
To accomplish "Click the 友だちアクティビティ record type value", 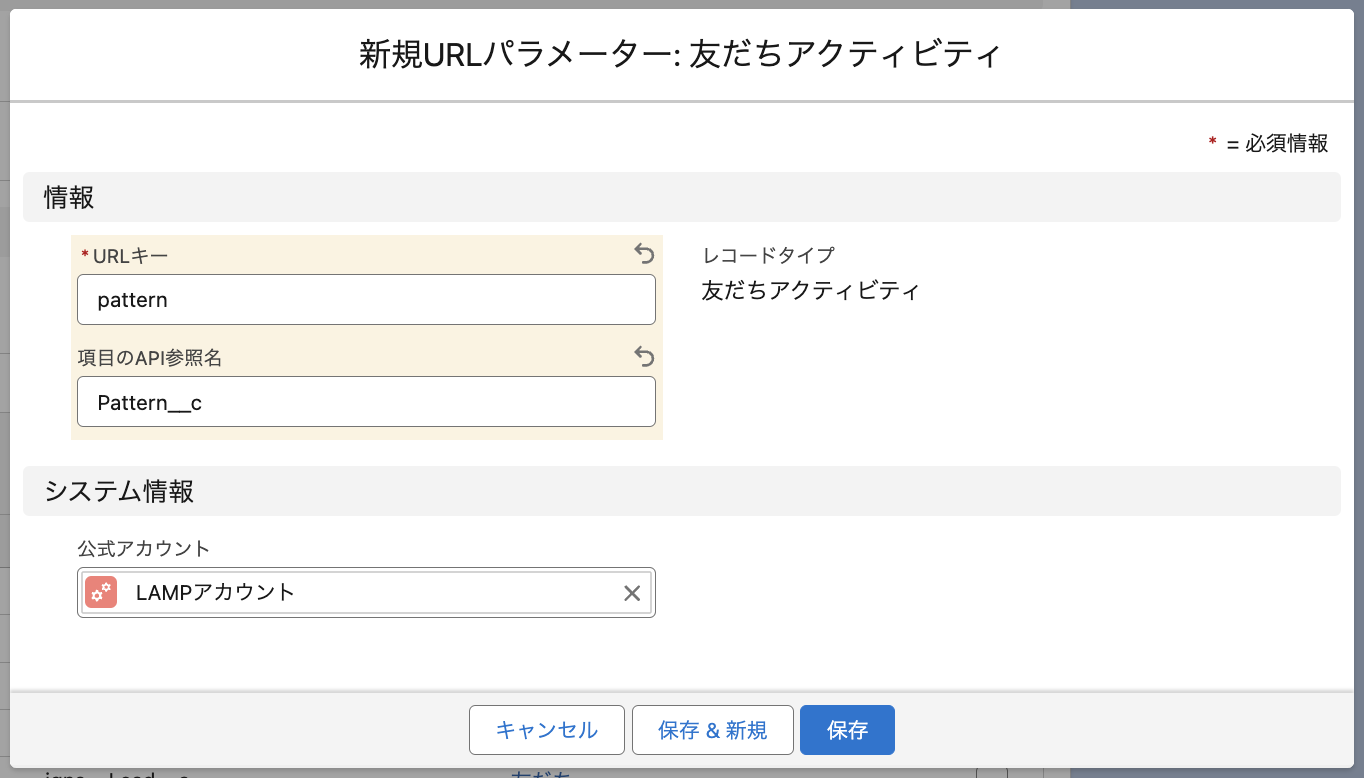I will tap(810, 291).
